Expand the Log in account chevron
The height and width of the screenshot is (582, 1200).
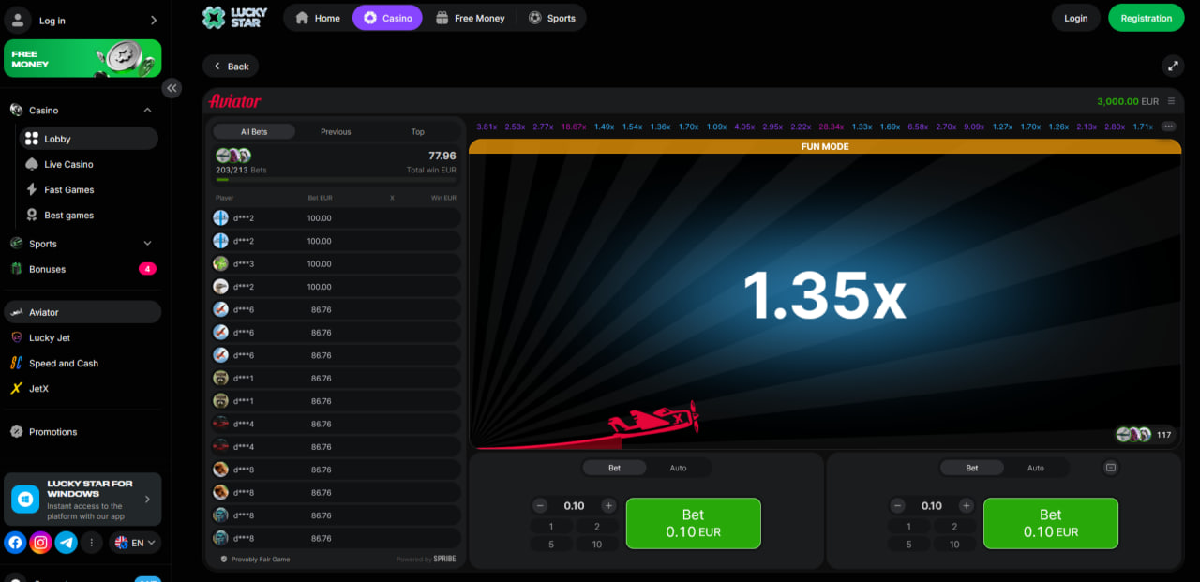153,20
